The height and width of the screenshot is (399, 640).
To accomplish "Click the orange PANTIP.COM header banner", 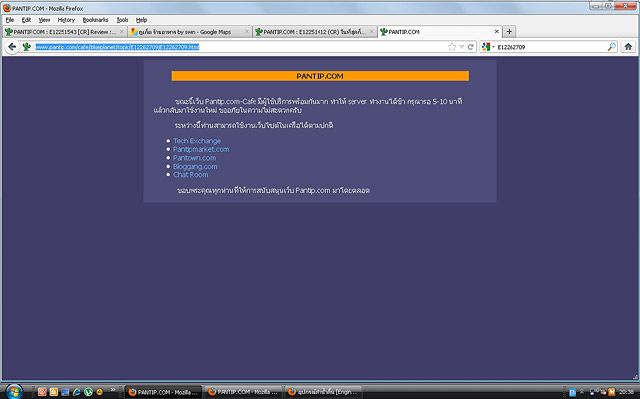I will click(320, 76).
